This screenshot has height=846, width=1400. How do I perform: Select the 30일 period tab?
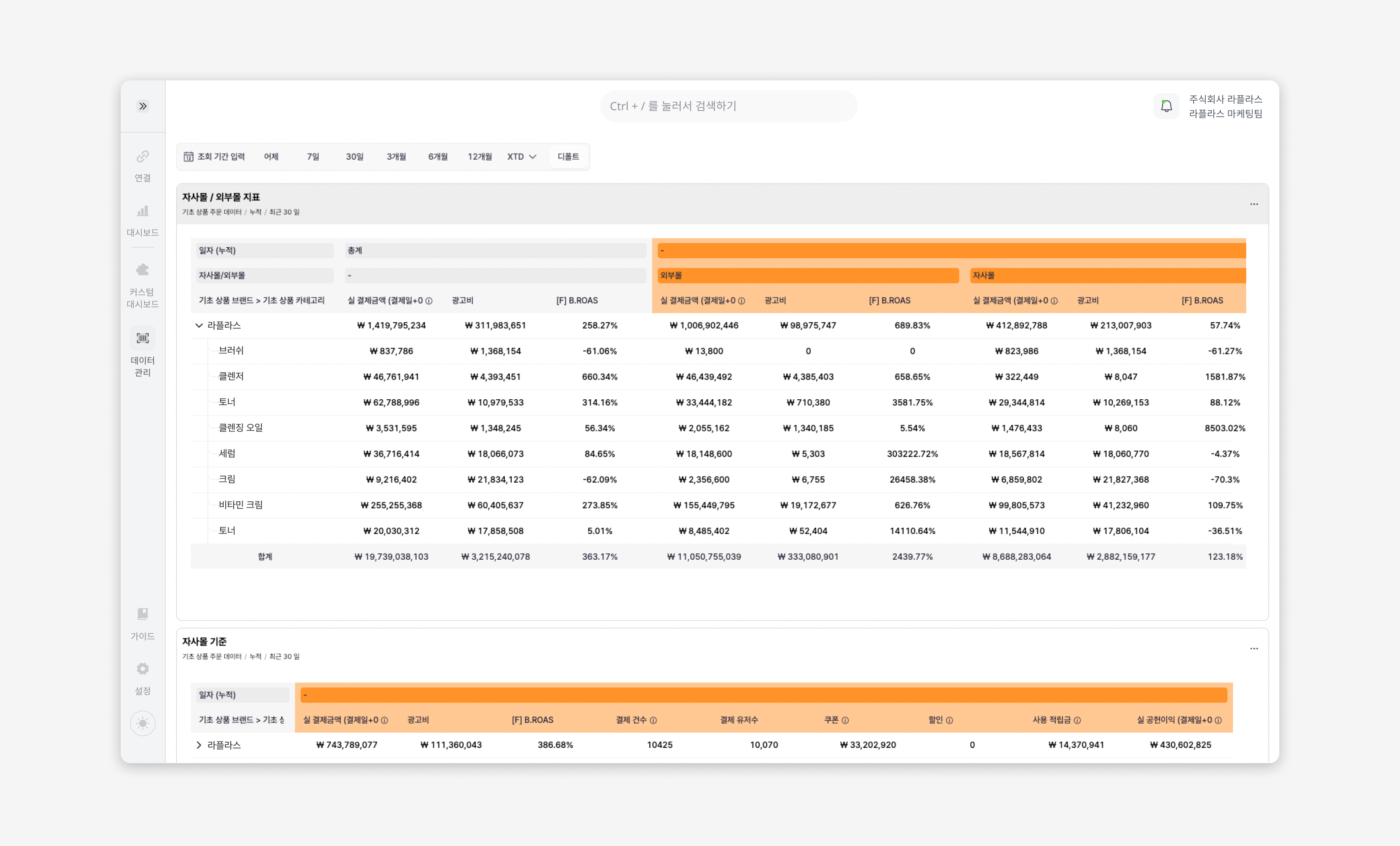(354, 157)
